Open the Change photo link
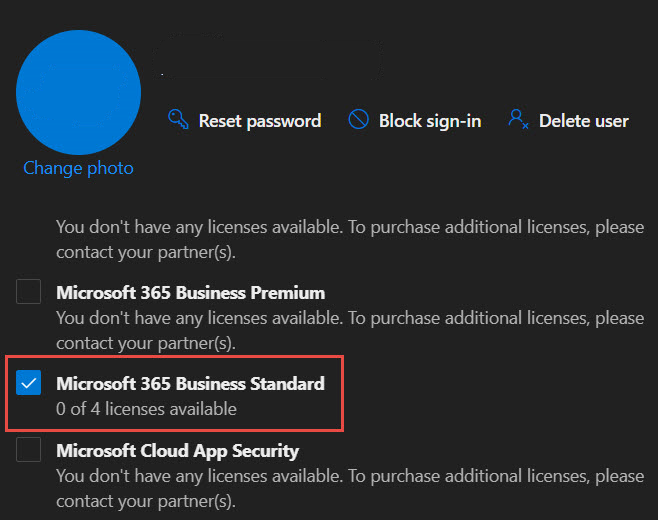The height and width of the screenshot is (520, 658). click(78, 168)
